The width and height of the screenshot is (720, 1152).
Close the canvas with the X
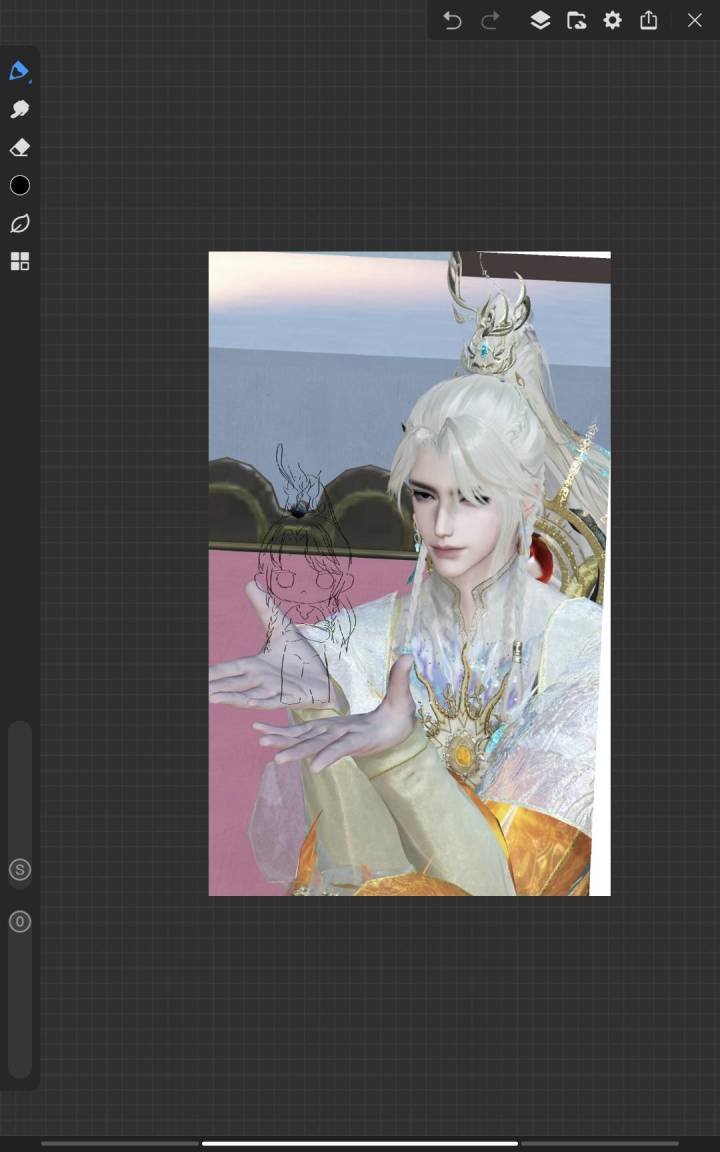695,20
